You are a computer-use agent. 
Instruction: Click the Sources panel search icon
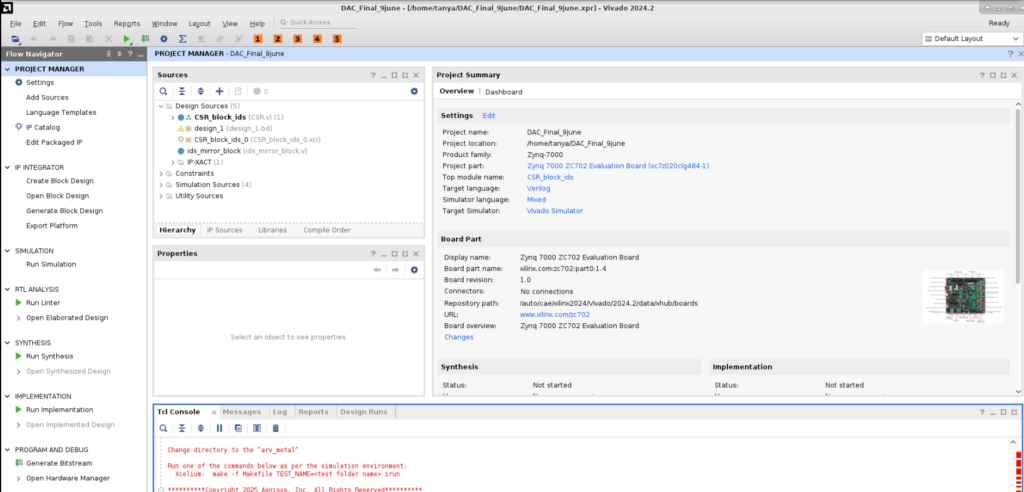[x=163, y=91]
